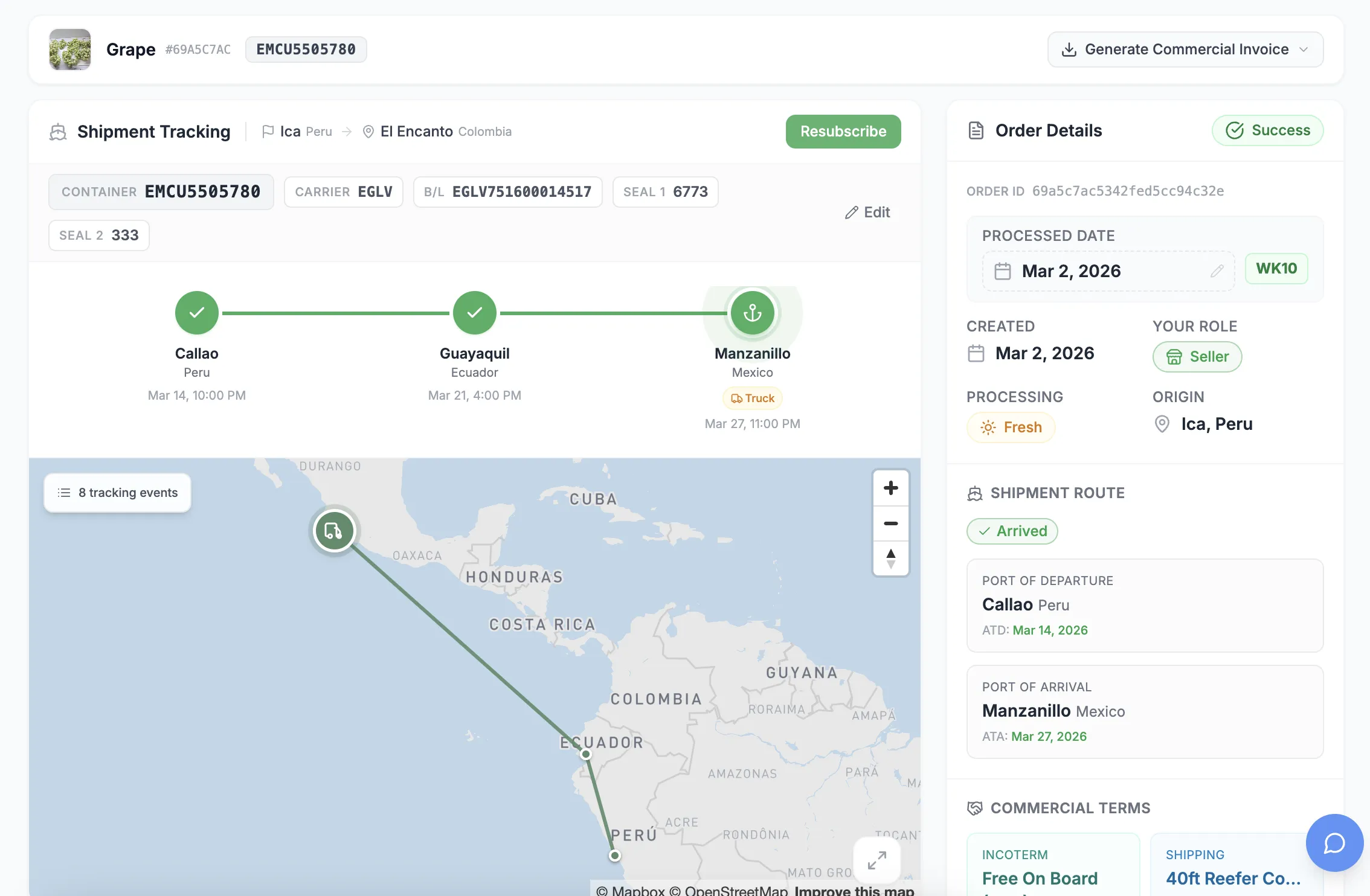
Task: Click the flag icon beside Ica
Action: point(268,132)
